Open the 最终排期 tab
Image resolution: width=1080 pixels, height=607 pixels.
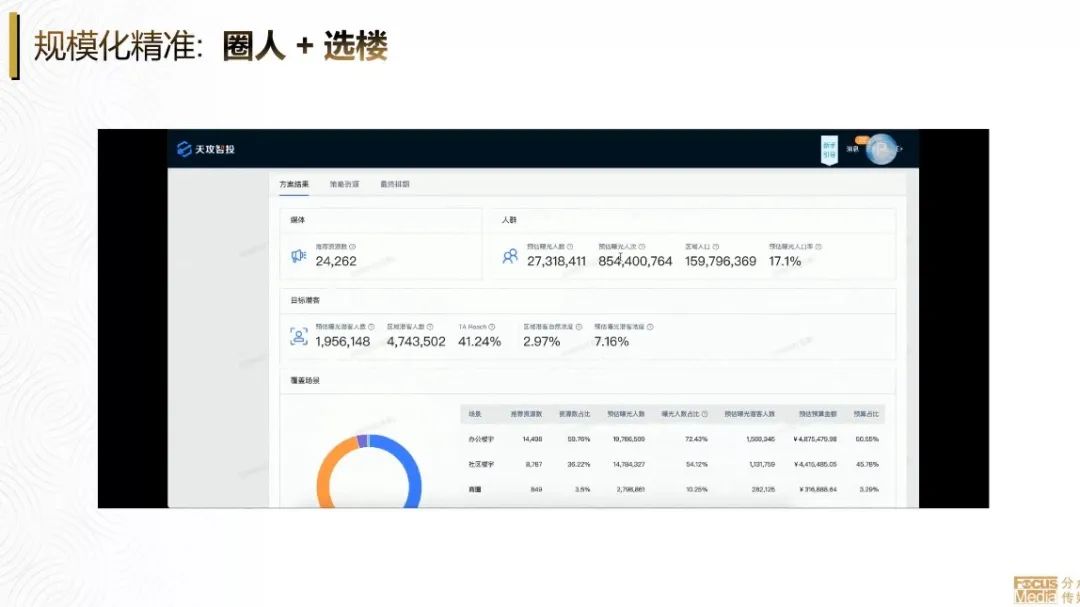pos(394,184)
